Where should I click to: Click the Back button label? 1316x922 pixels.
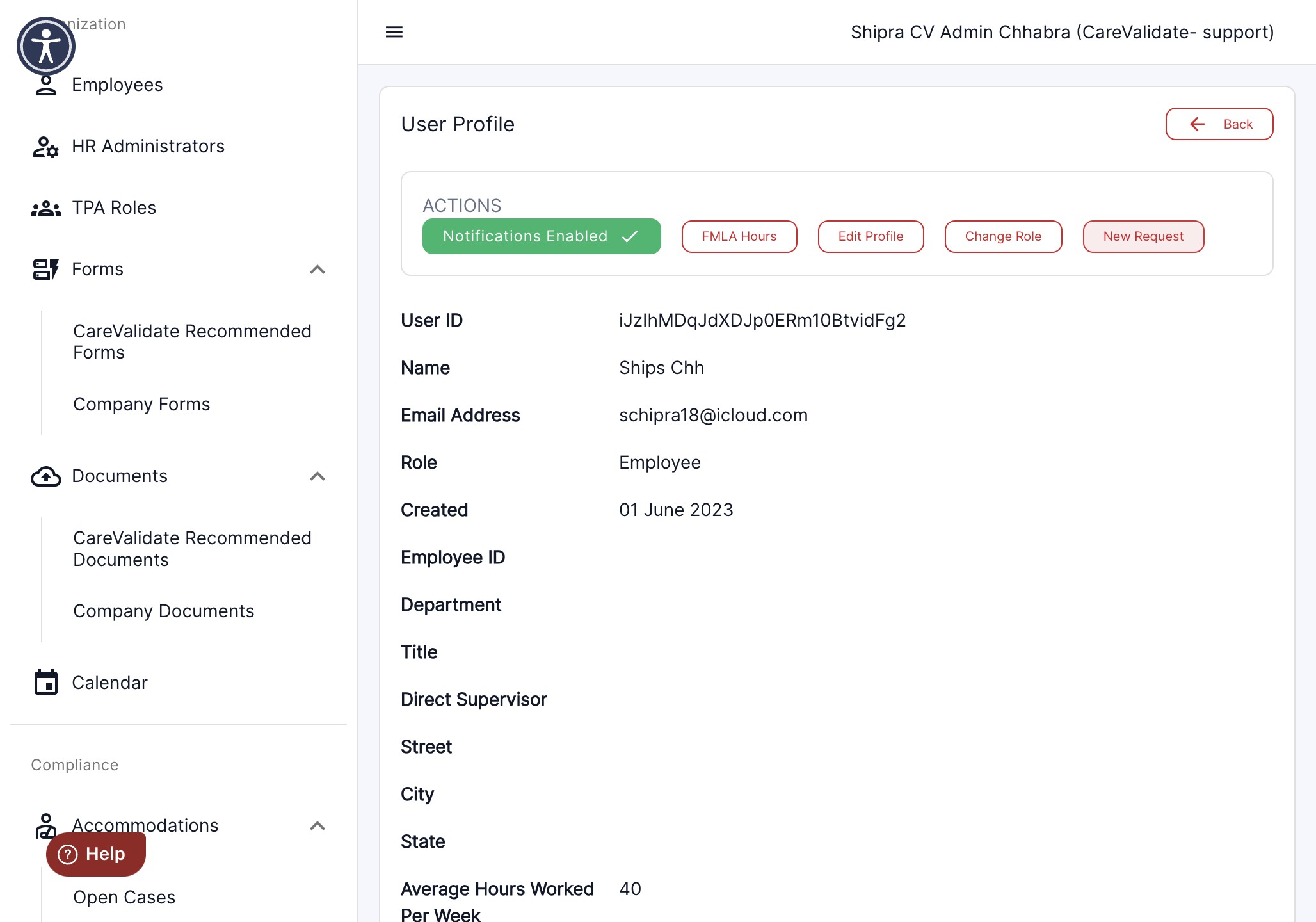1238,124
